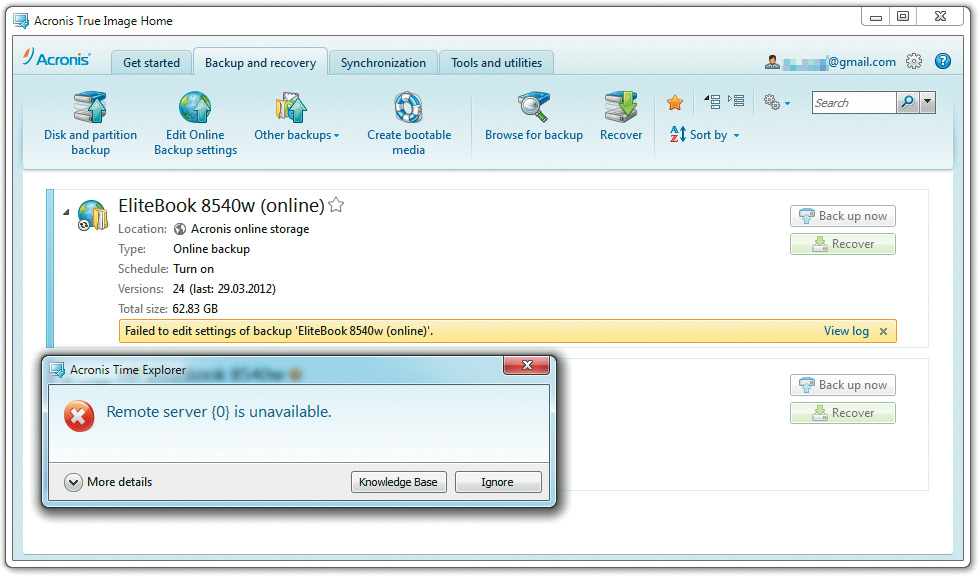Click the orange favorites star in toolbar

pyautogui.click(x=675, y=103)
